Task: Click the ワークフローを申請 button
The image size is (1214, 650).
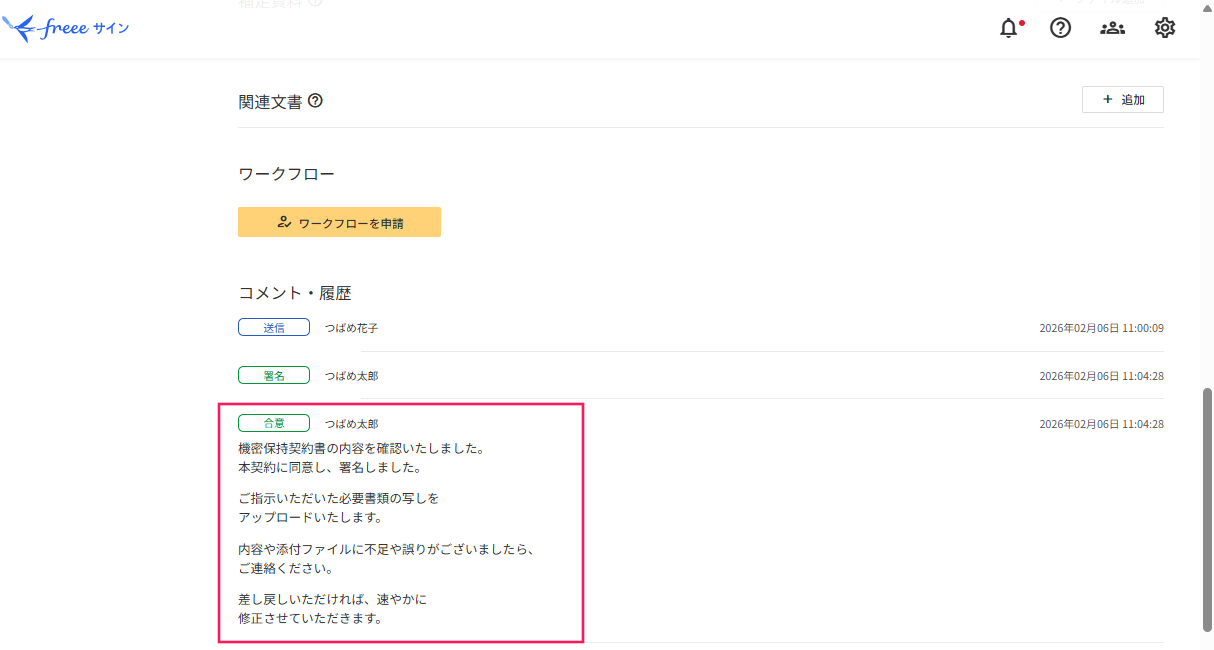Action: 339,222
